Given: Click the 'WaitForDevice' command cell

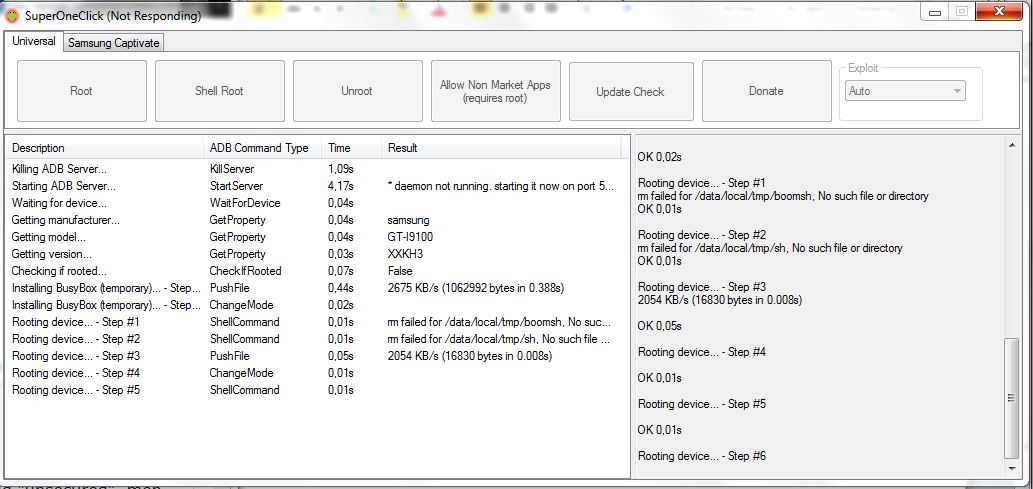Looking at the screenshot, I should 244,203.
